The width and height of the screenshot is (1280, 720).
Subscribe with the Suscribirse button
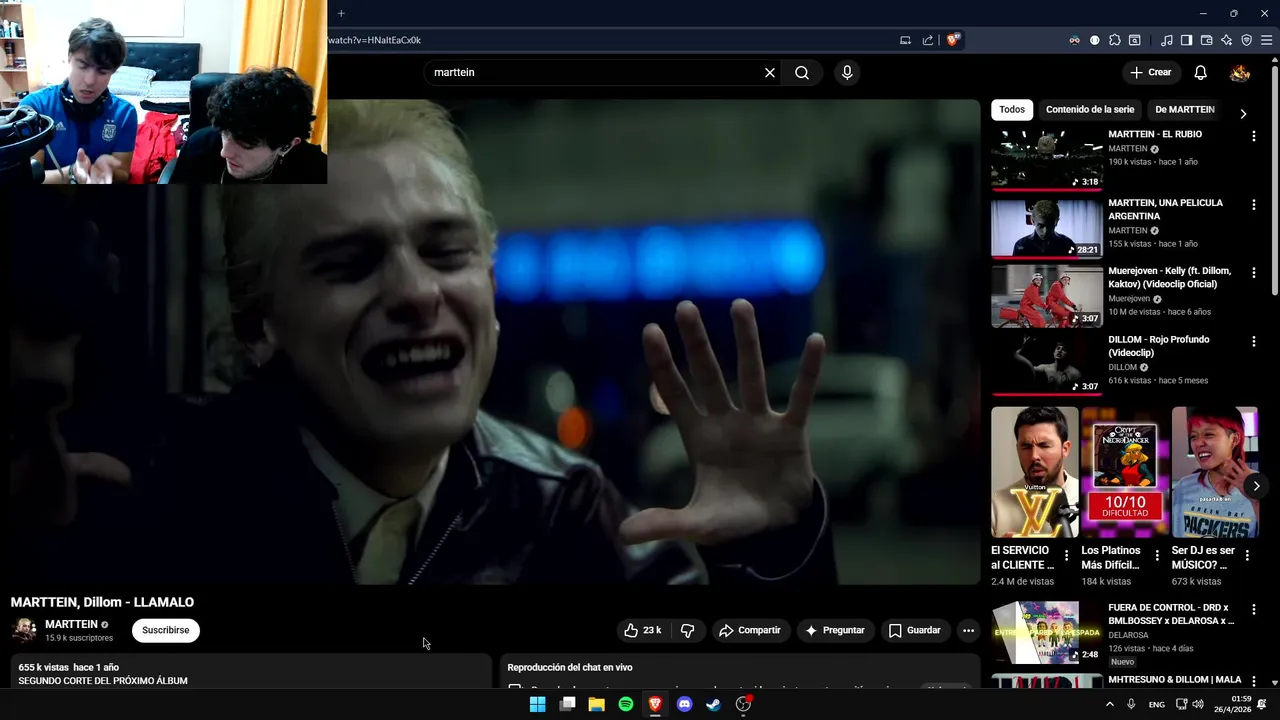pos(166,631)
